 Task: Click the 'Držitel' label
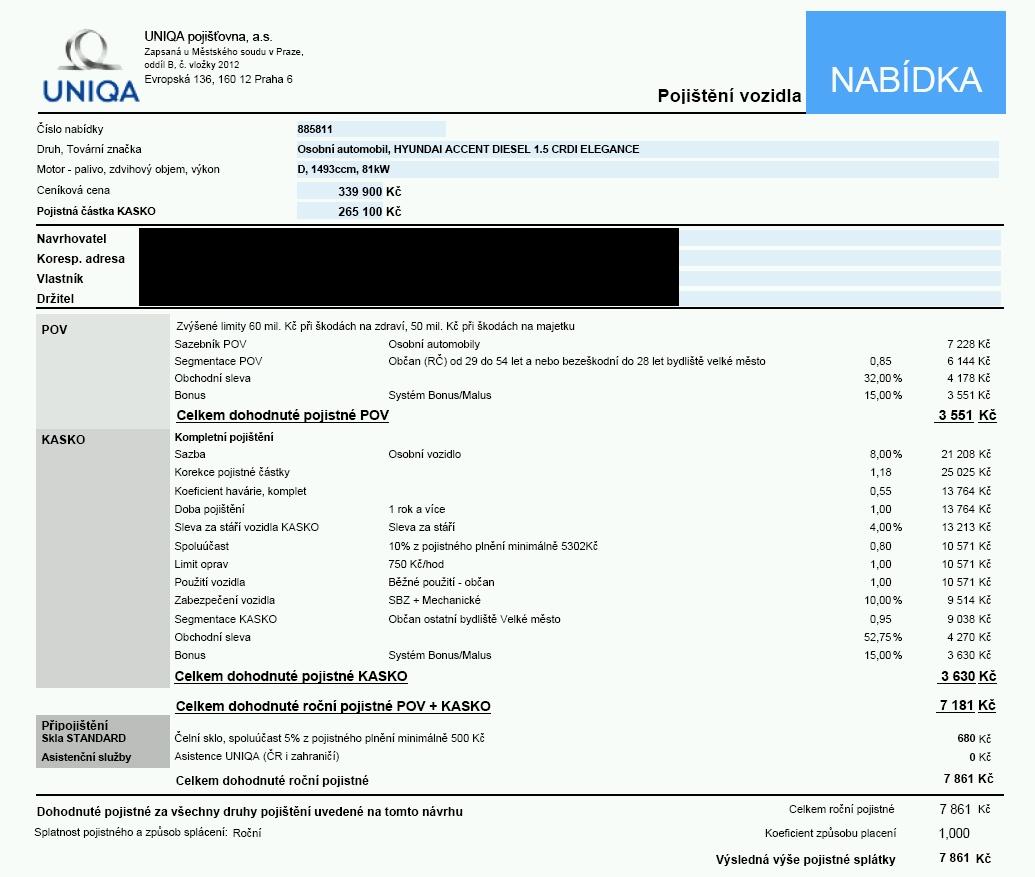[55, 298]
